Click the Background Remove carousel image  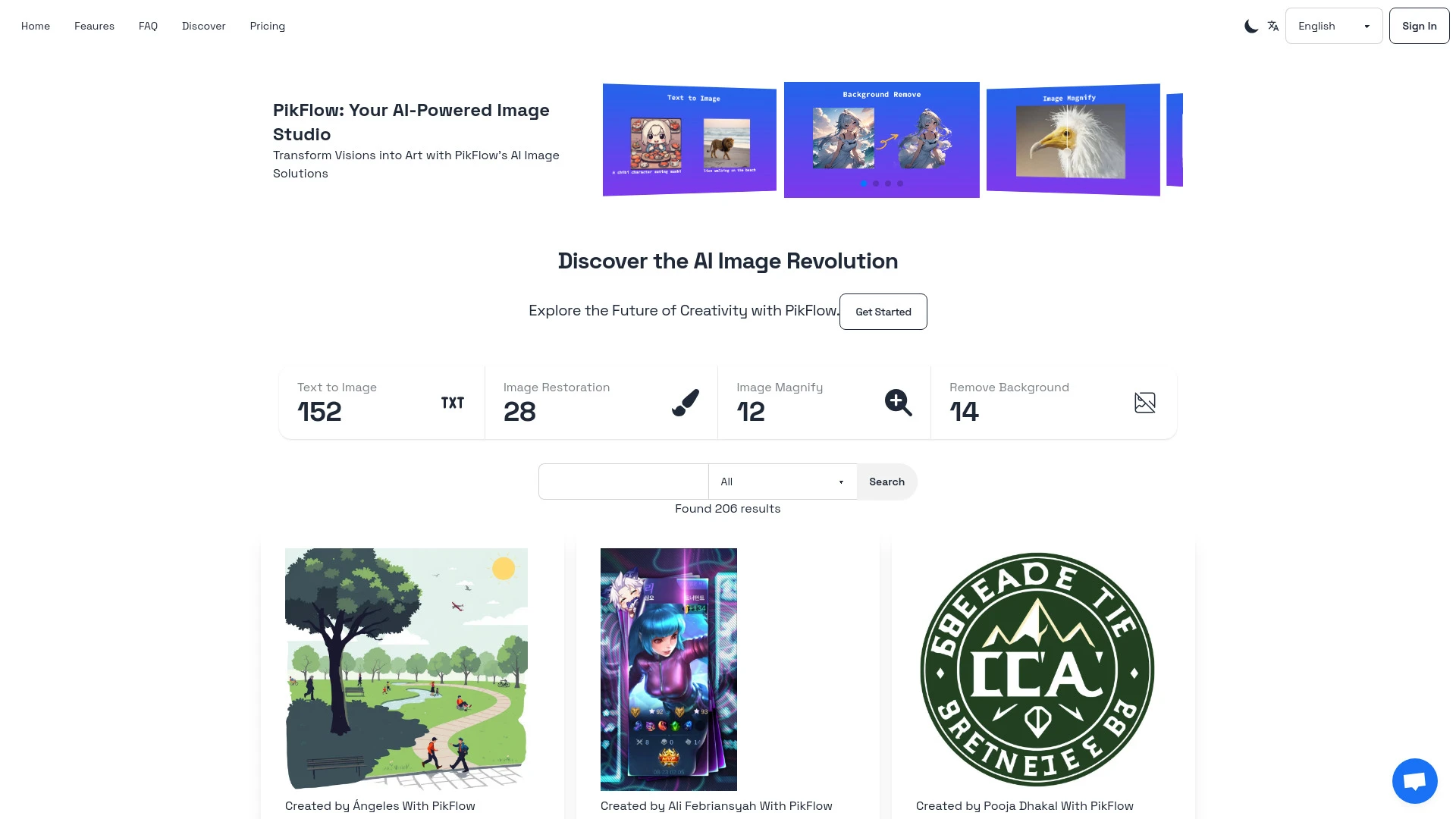coord(882,139)
